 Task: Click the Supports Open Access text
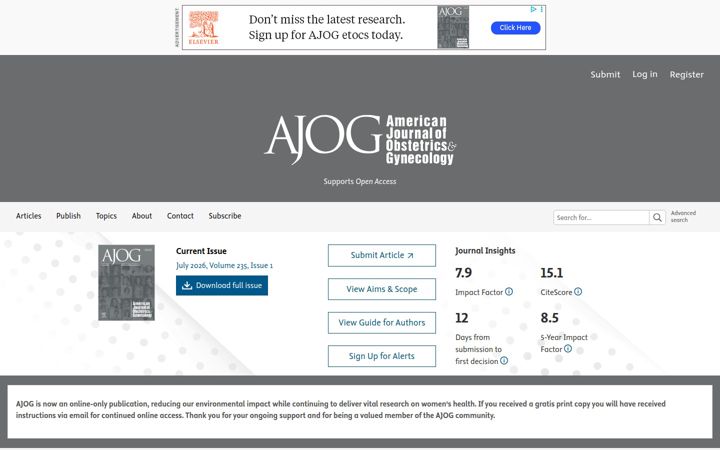[x=360, y=181]
